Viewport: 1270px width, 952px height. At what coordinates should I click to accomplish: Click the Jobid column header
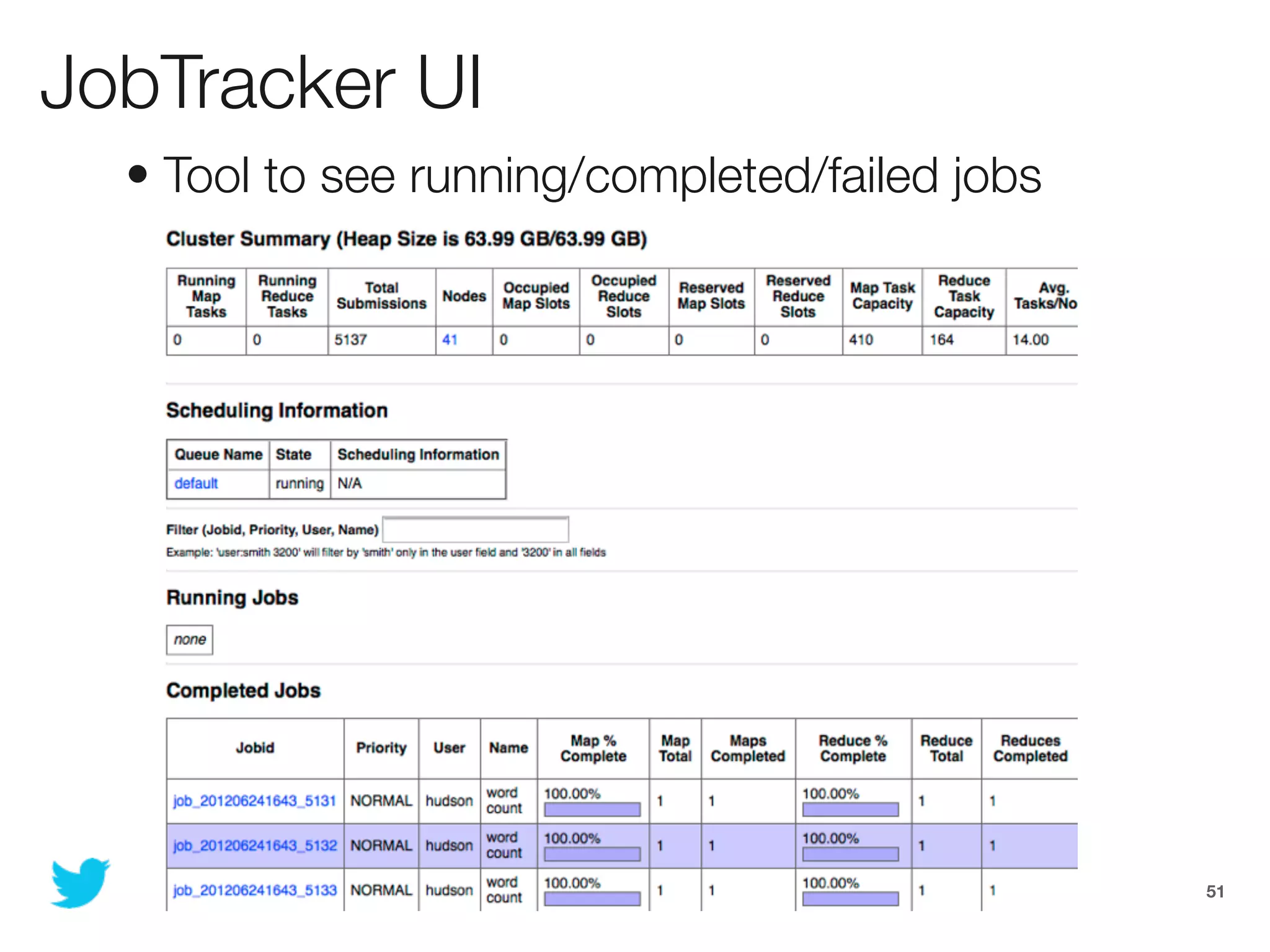[255, 748]
